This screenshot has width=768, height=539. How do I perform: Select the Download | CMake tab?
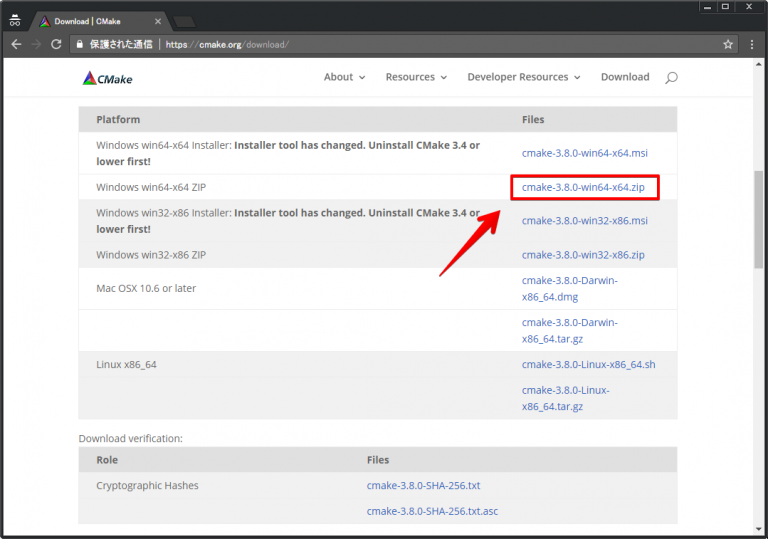tap(96, 20)
